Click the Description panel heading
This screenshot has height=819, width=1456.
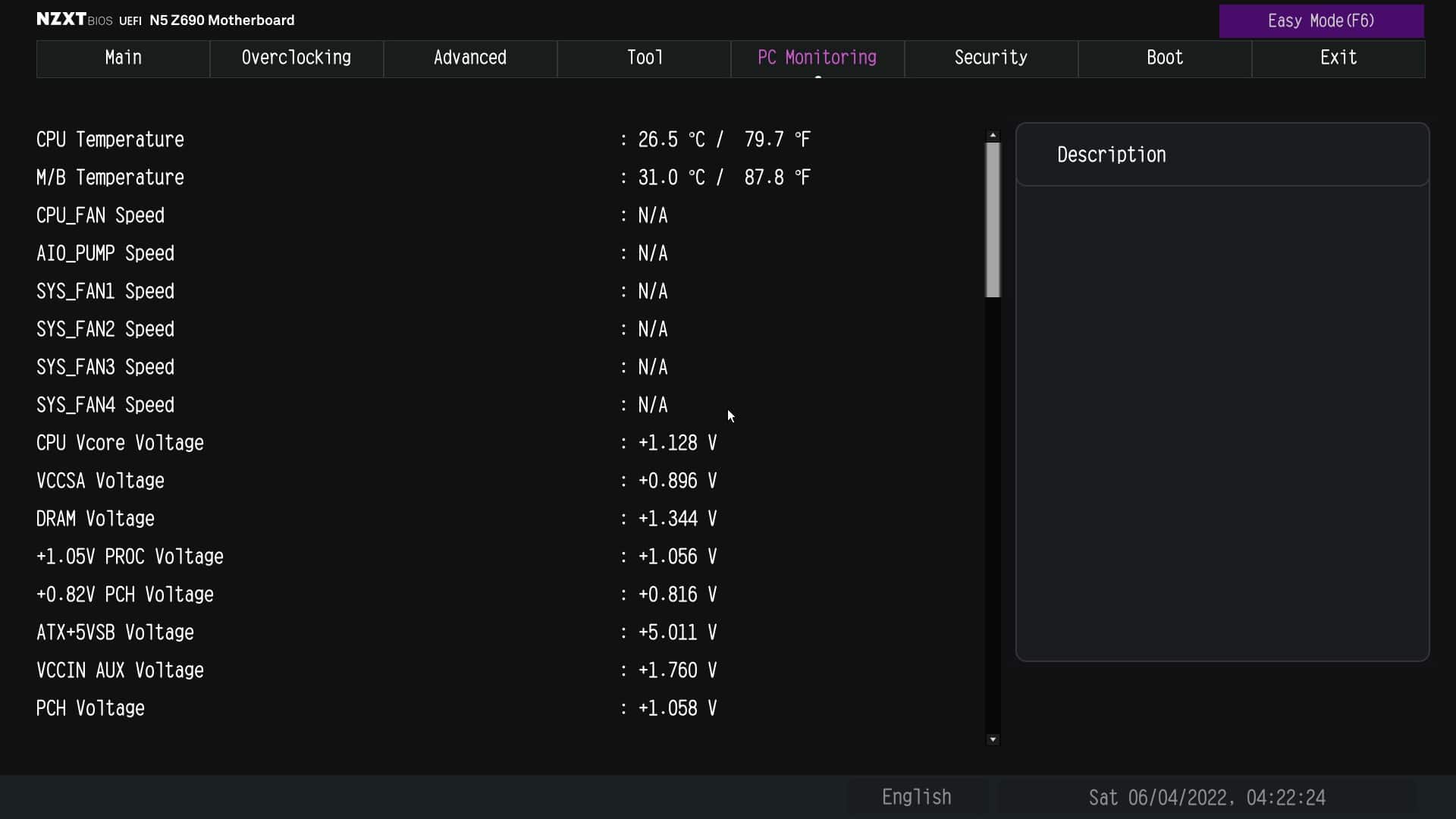click(x=1111, y=155)
